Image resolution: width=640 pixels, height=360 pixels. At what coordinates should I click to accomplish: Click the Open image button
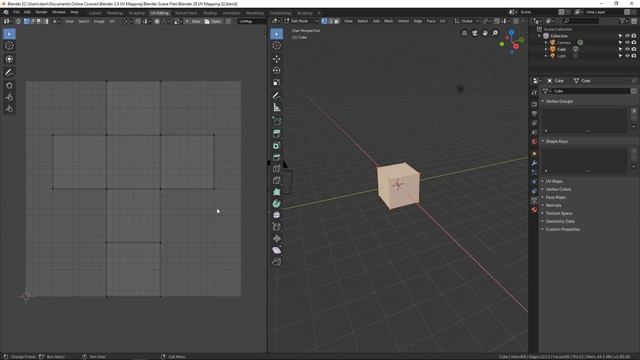[213, 21]
